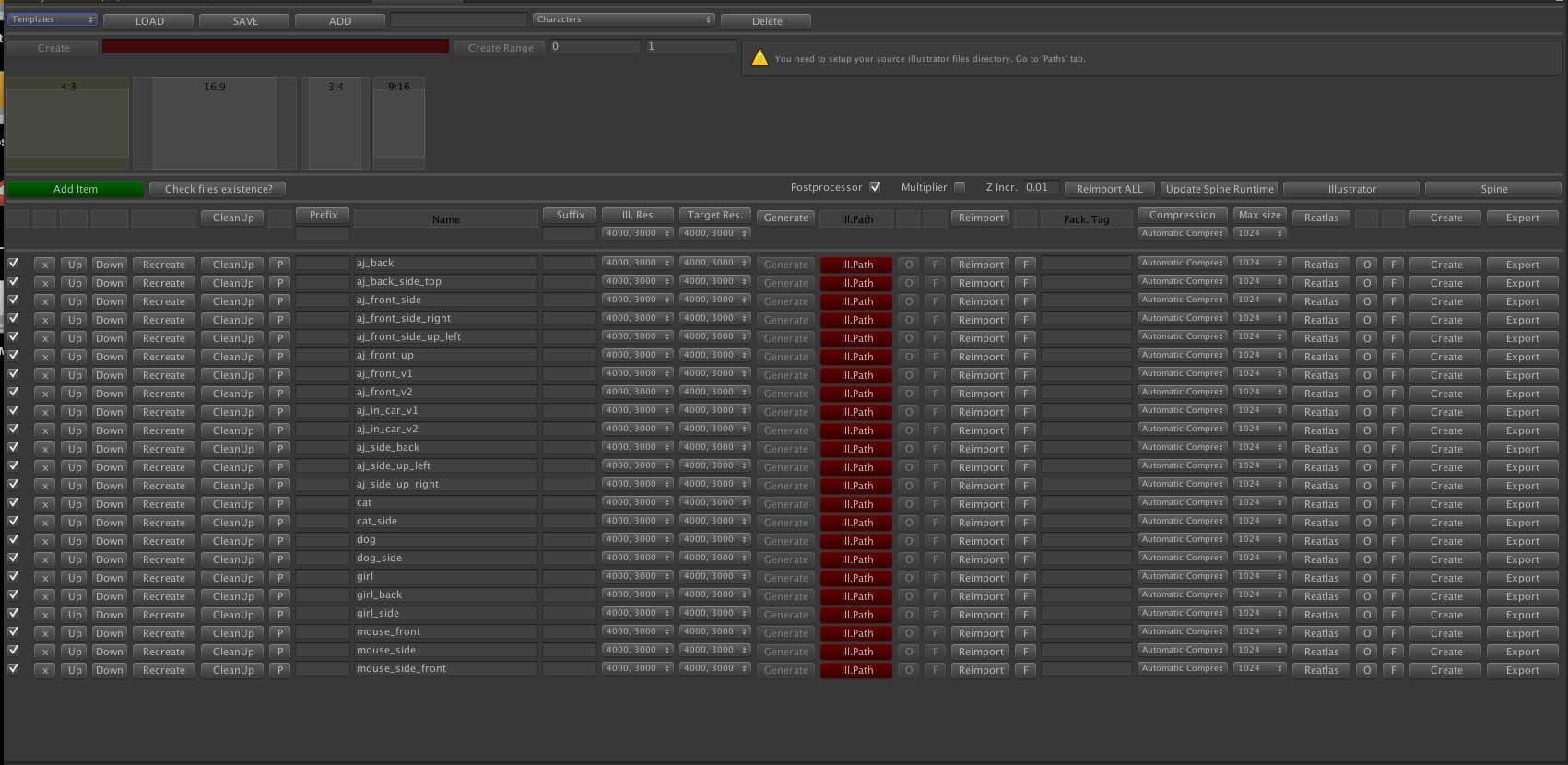The height and width of the screenshot is (765, 1568).
Task: Open header dropdown under Compression
Action: point(1183,233)
